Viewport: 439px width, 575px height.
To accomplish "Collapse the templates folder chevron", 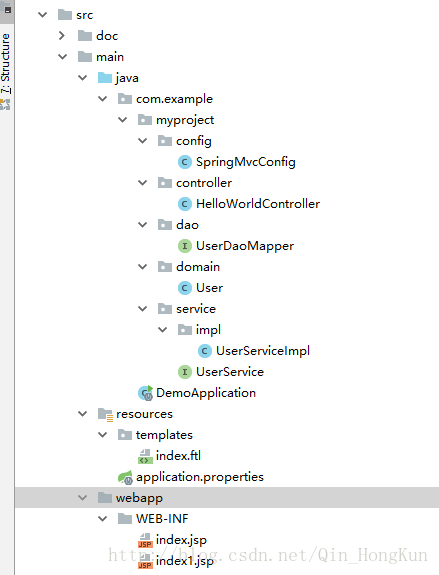I will pos(103,435).
